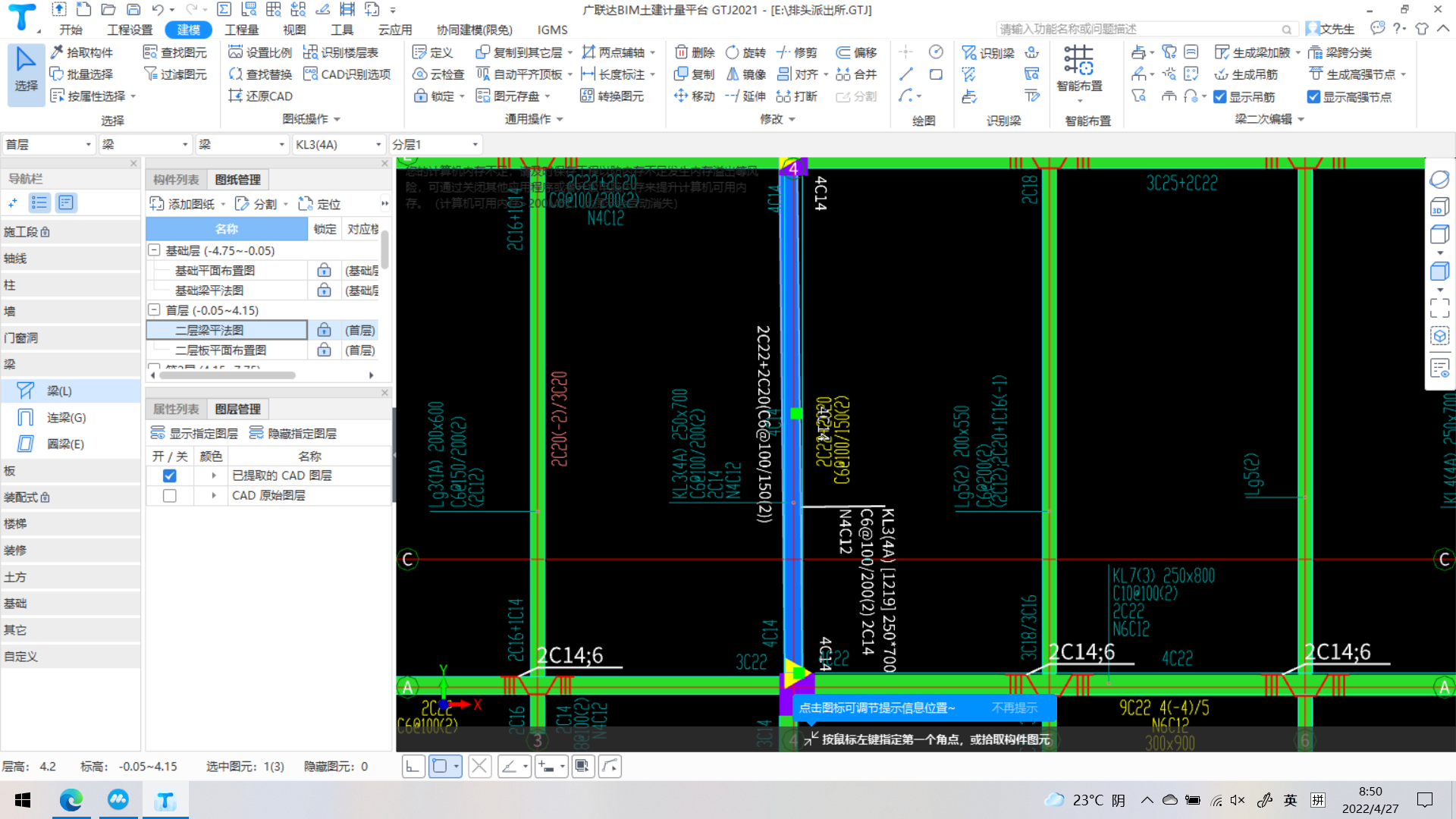
Task: Click the volume icon in system tray
Action: [1238, 800]
